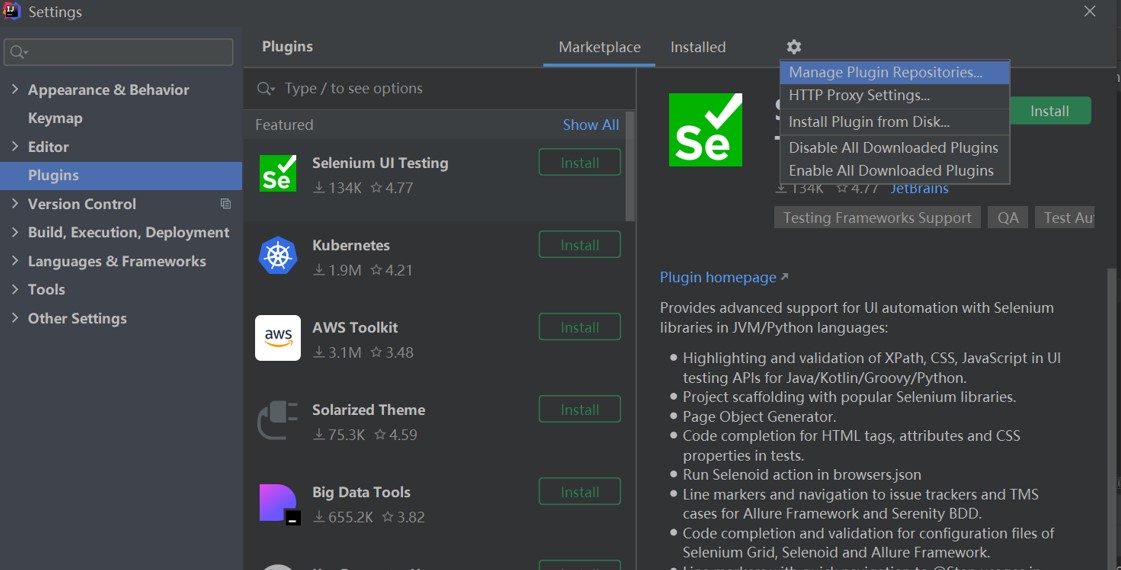The width and height of the screenshot is (1121, 570).
Task: Click the settings search box
Action: point(119,52)
